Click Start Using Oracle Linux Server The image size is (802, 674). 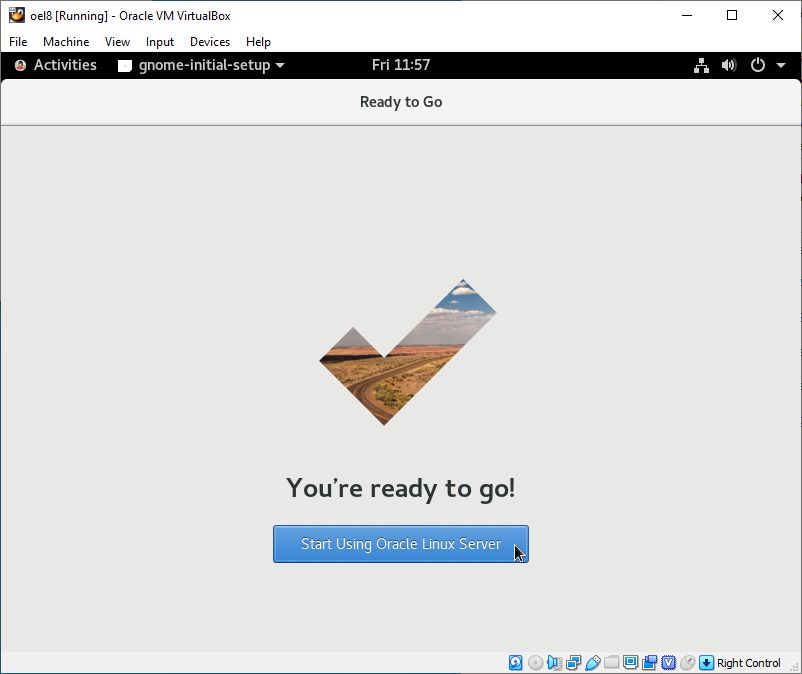(x=400, y=544)
